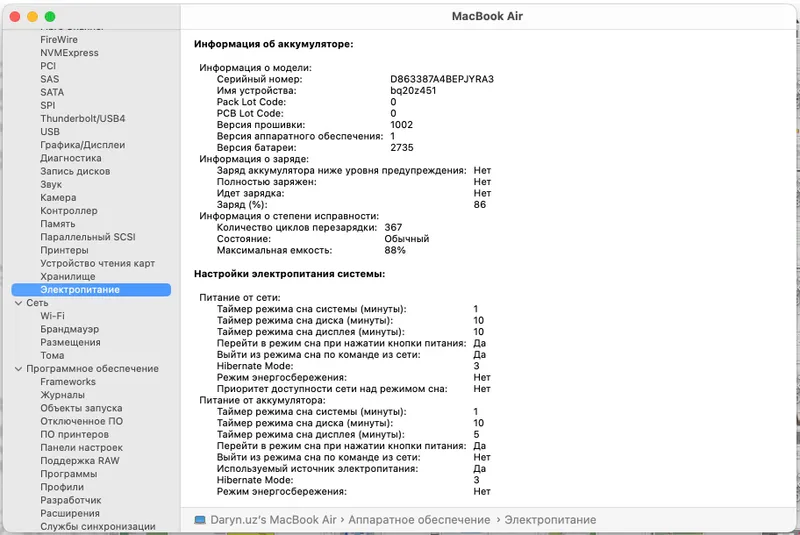The width and height of the screenshot is (800, 535).
Task: Select Разработчик in the sidebar
Action: pos(71,500)
